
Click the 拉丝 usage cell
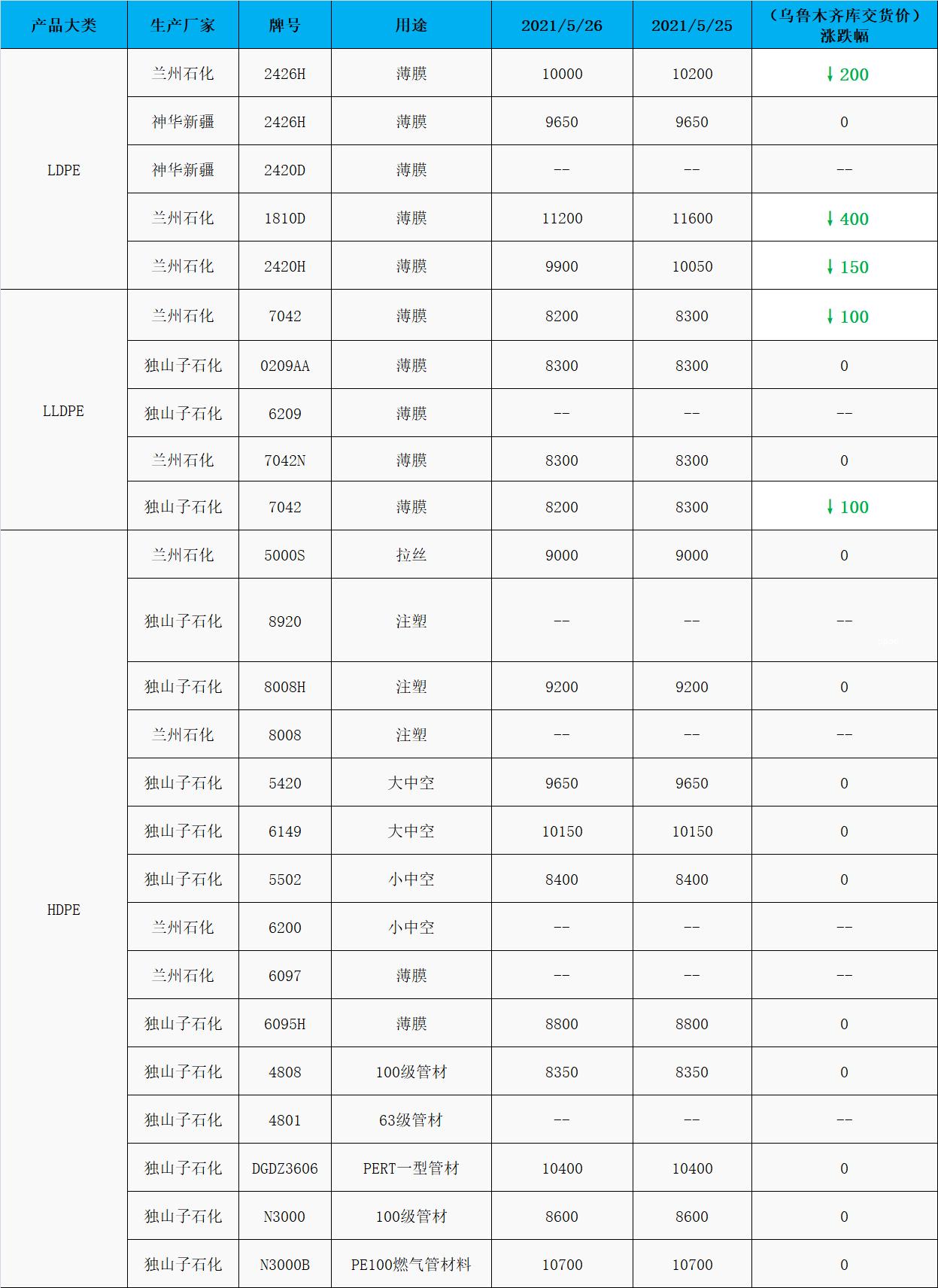pos(411,555)
